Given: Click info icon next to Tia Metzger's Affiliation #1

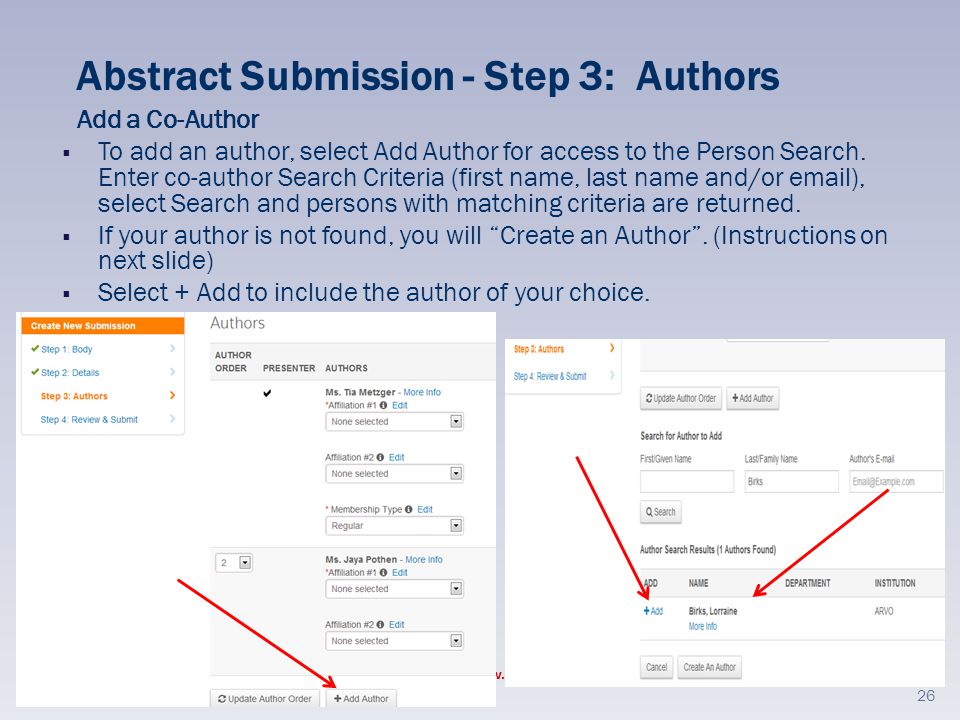Looking at the screenshot, I should [383, 405].
